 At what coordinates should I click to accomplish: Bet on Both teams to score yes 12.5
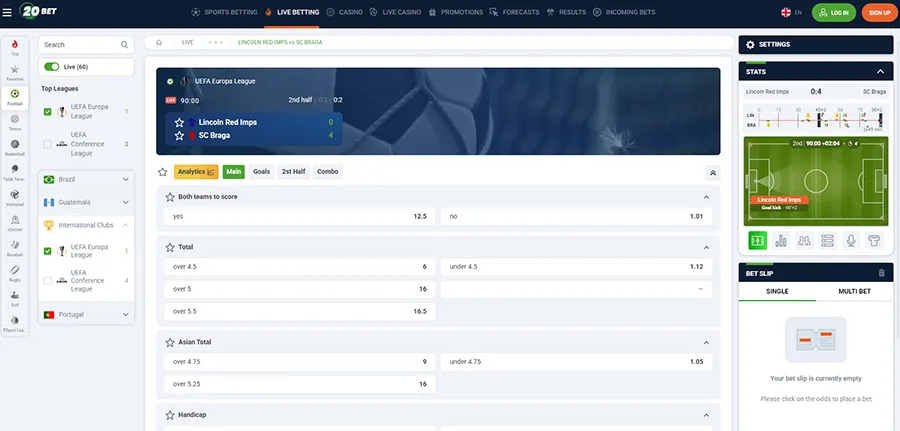point(299,217)
